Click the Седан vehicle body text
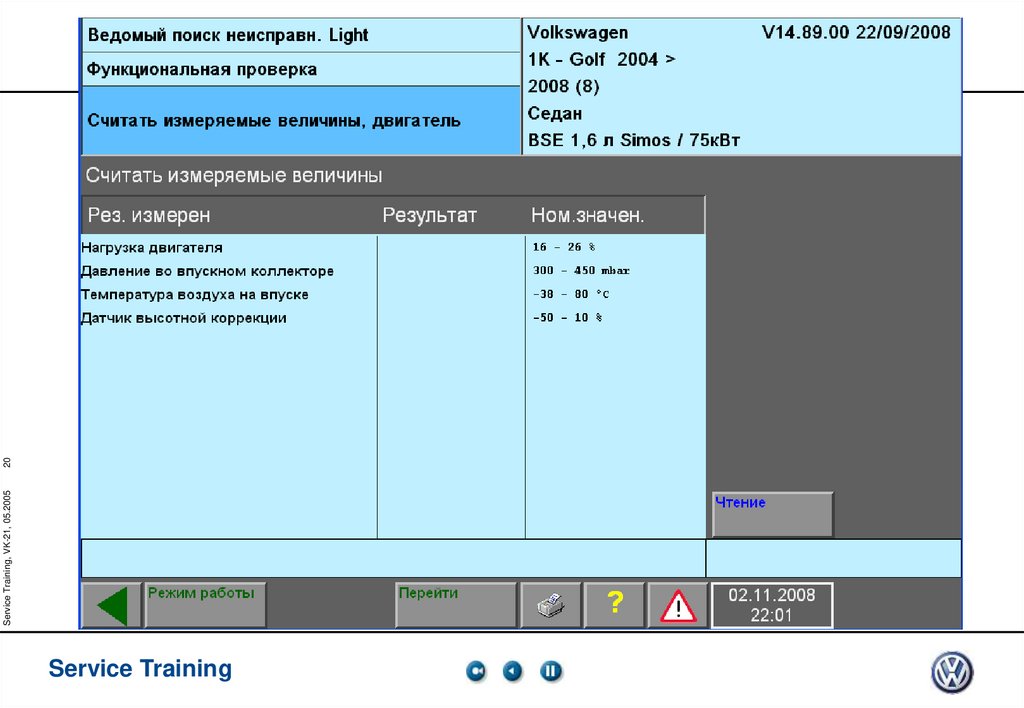This screenshot has width=1024, height=708. click(554, 114)
